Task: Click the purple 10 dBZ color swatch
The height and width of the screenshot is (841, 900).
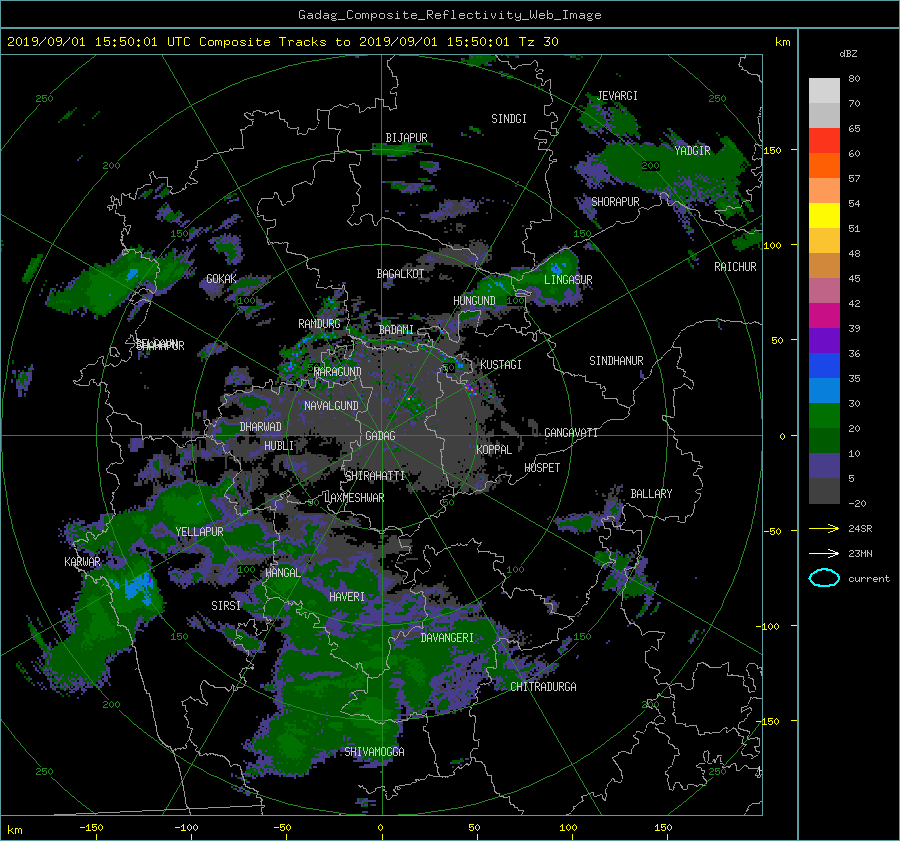Action: tap(824, 466)
